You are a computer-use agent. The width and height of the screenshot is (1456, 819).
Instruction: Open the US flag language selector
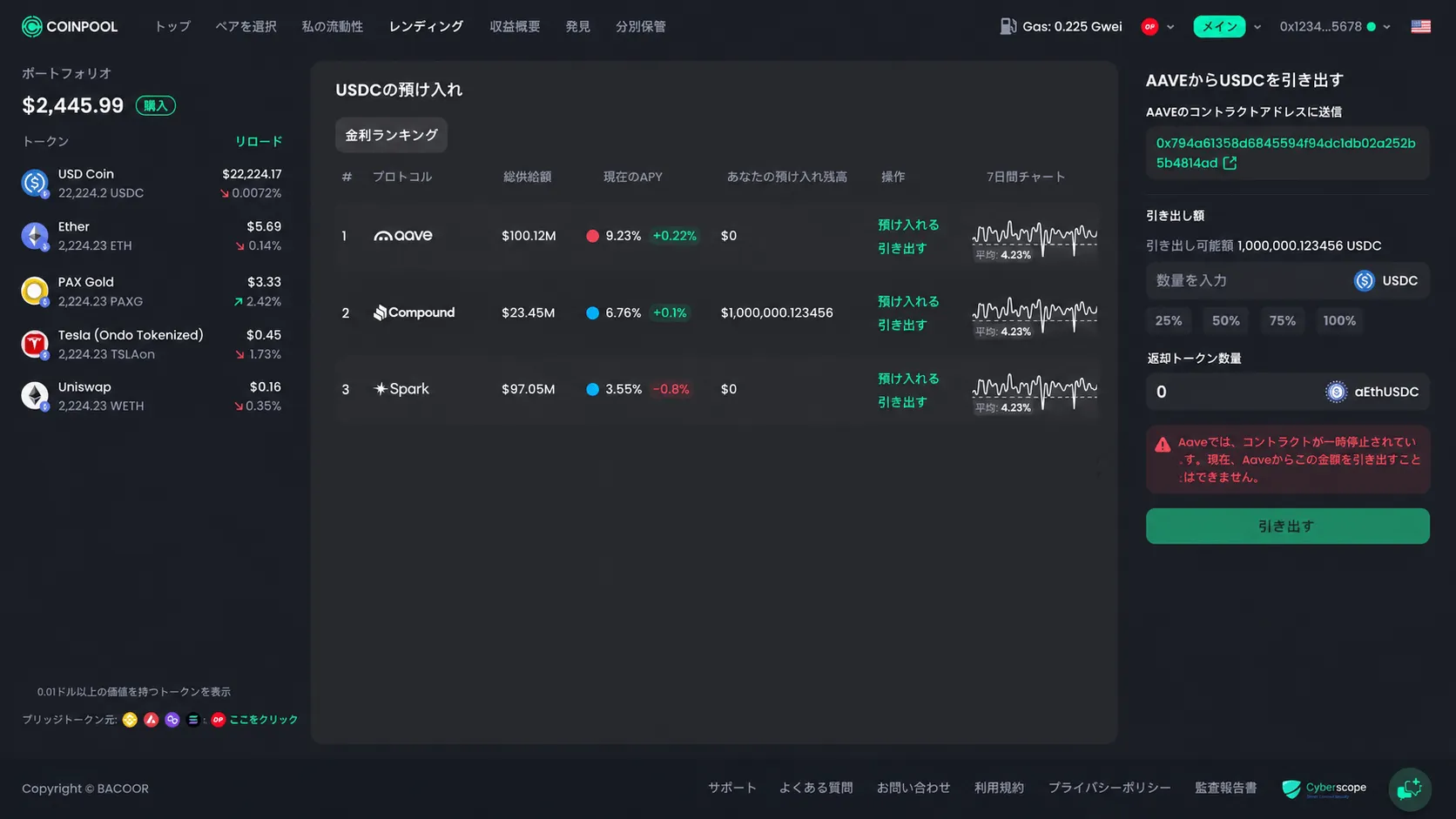coord(1420,26)
